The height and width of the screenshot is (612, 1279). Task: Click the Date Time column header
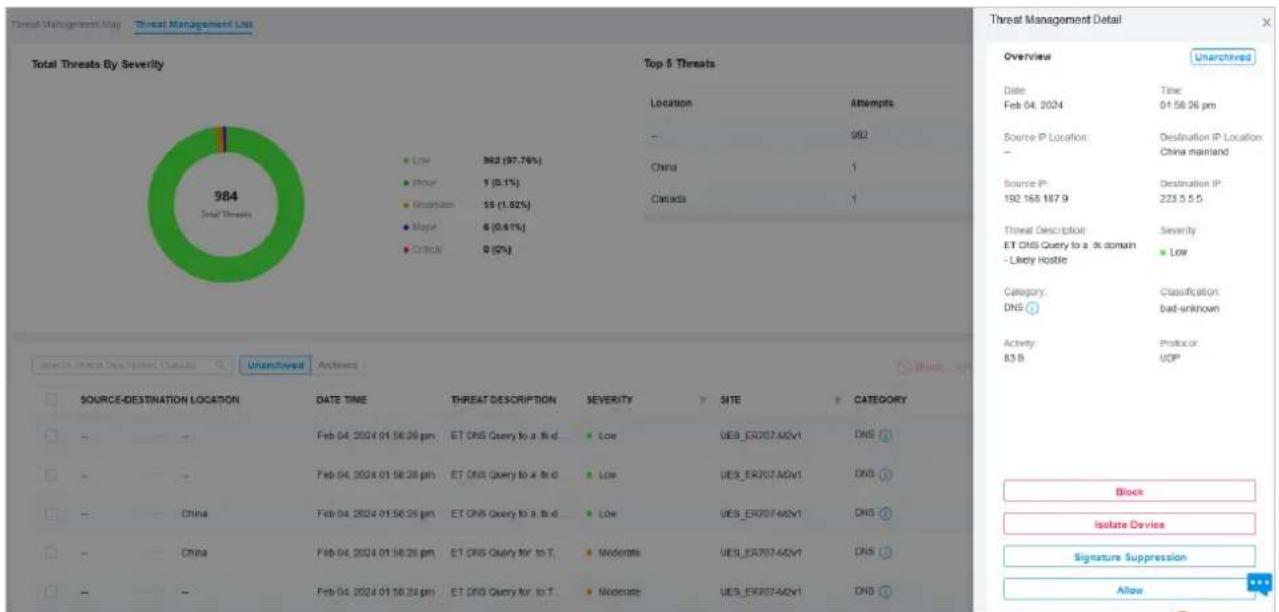[x=342, y=400]
